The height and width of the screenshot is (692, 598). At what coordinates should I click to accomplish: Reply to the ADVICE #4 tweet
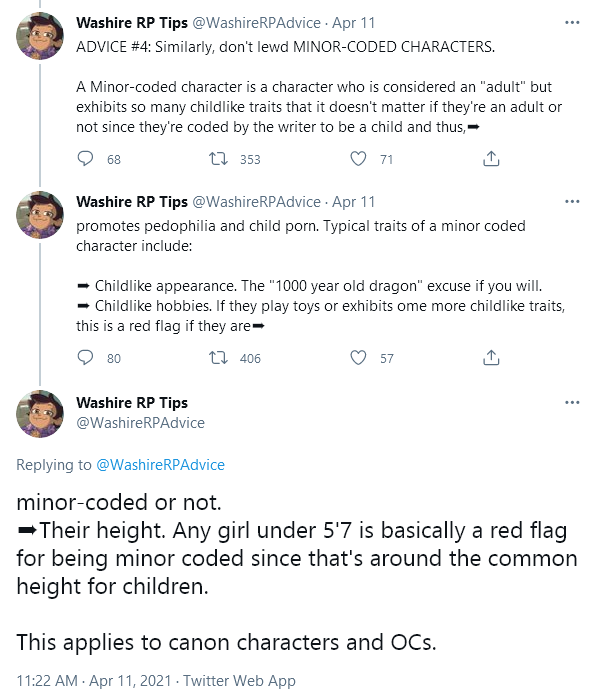pyautogui.click(x=85, y=158)
